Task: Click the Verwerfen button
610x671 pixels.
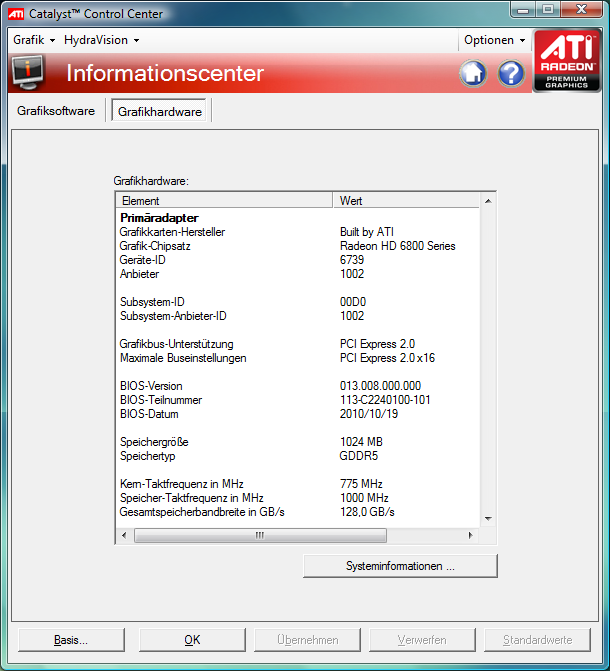Action: 422,640
